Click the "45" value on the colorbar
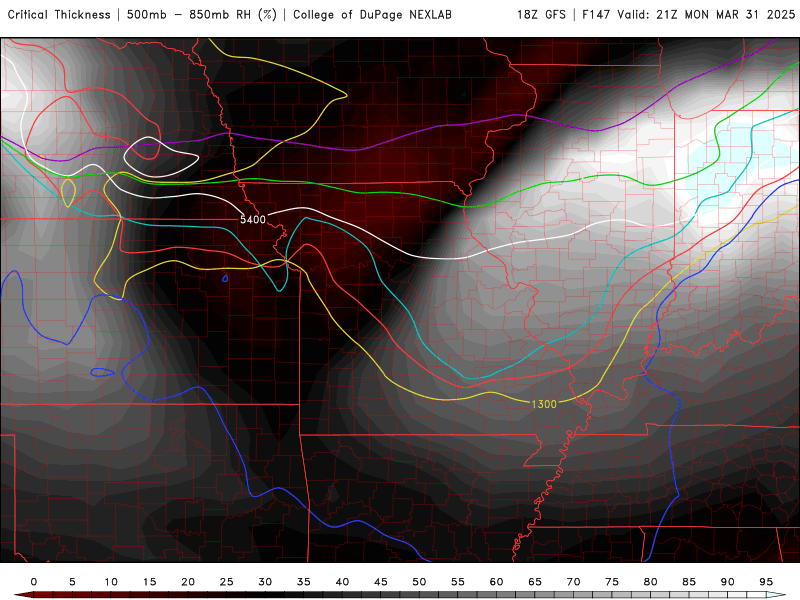 coord(381,582)
